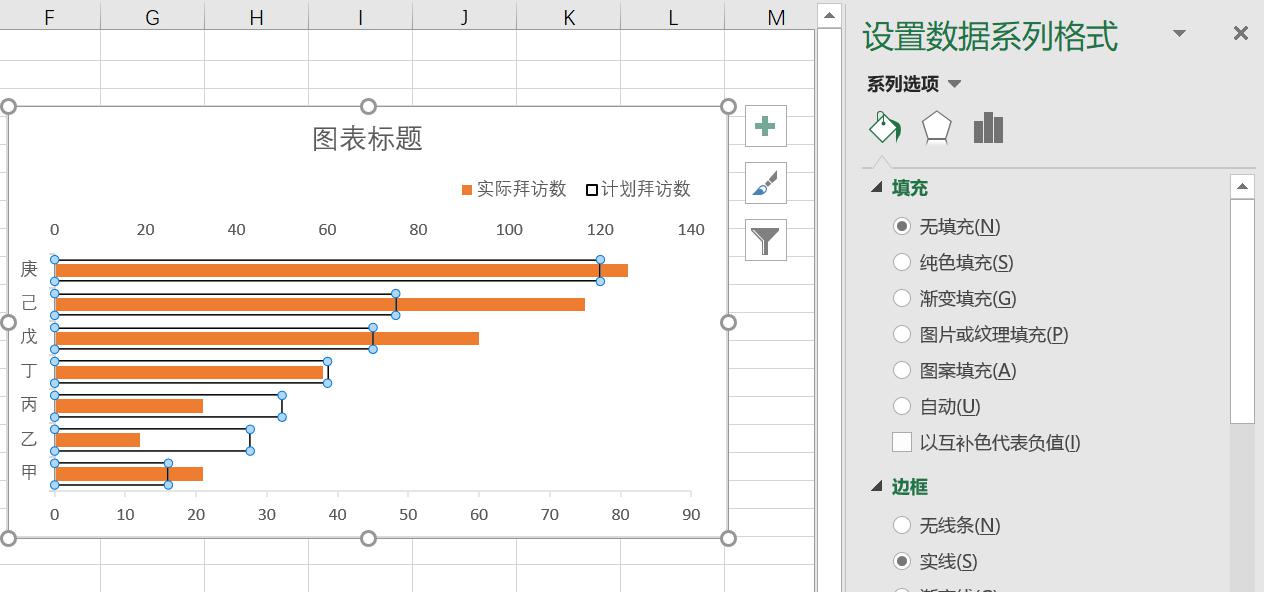
Task: Click the orange bar for 庚
Action: [x=341, y=270]
